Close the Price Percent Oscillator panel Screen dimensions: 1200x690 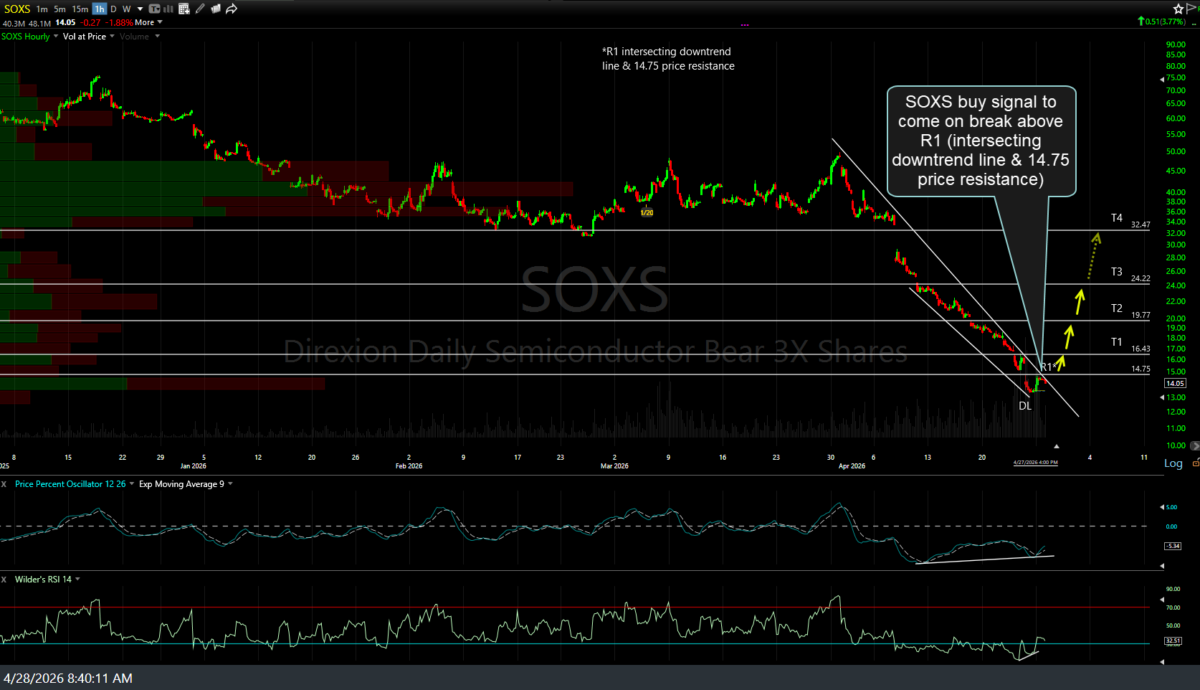[x=4, y=484]
